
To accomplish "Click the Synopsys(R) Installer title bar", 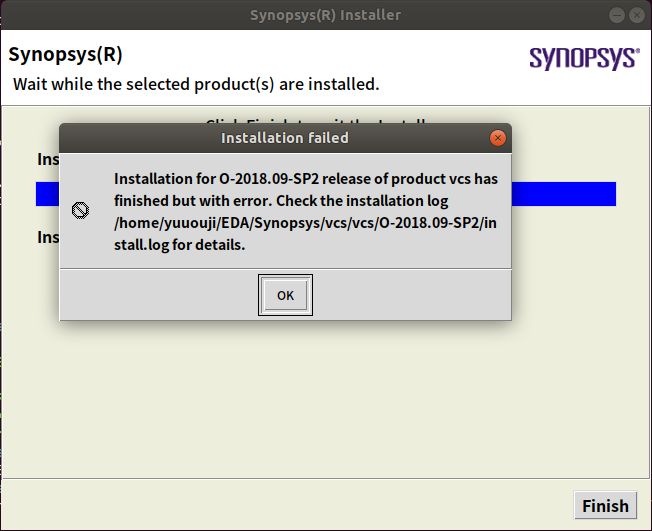I will click(x=325, y=14).
